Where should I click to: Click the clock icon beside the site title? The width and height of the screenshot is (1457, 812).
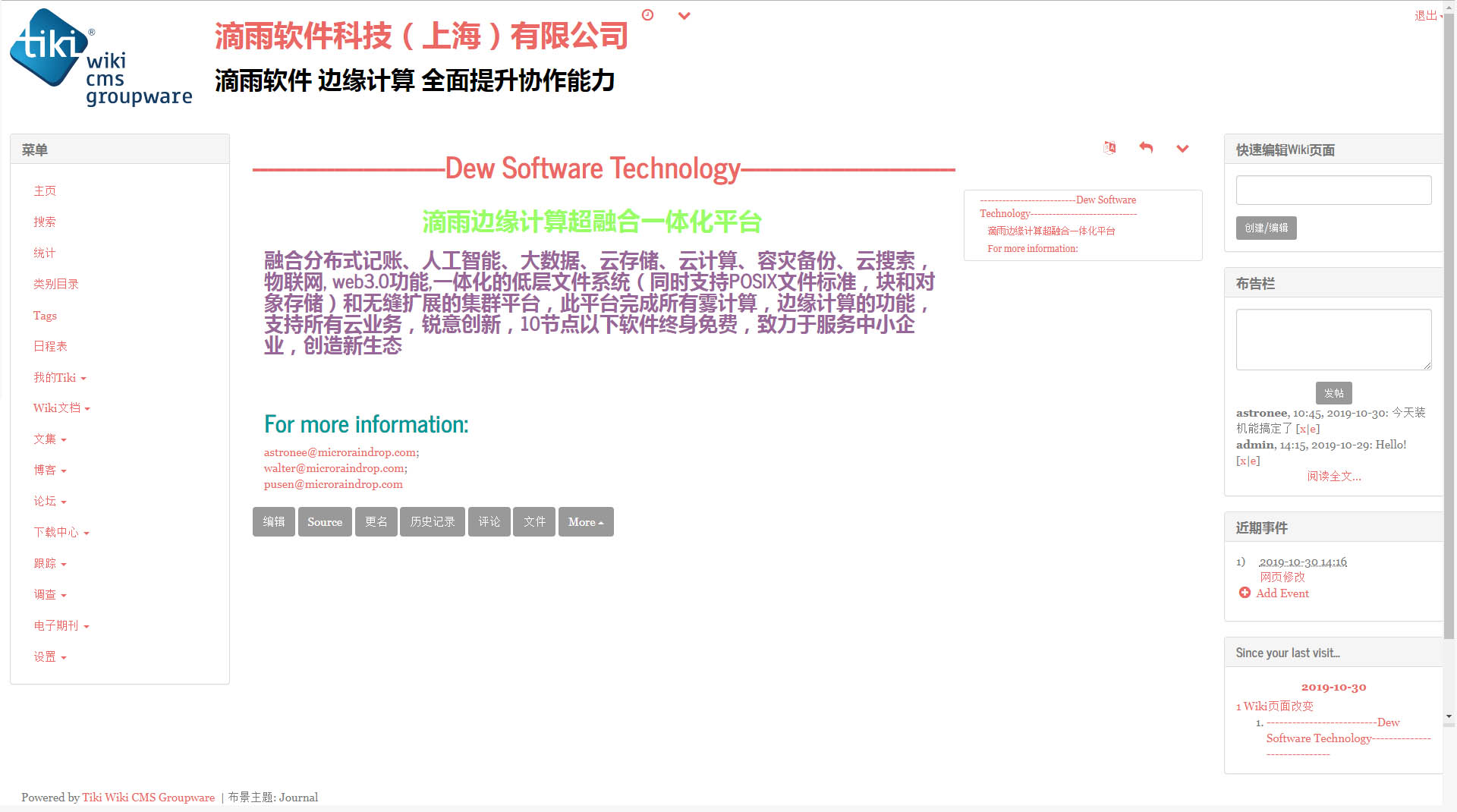point(647,14)
